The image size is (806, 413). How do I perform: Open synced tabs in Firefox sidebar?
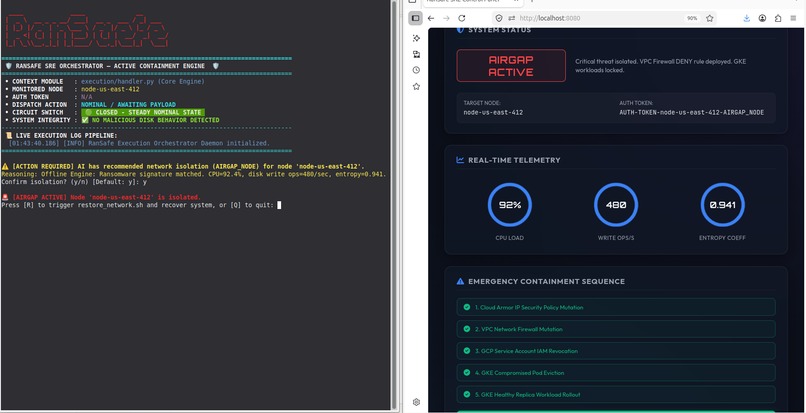(x=416, y=54)
